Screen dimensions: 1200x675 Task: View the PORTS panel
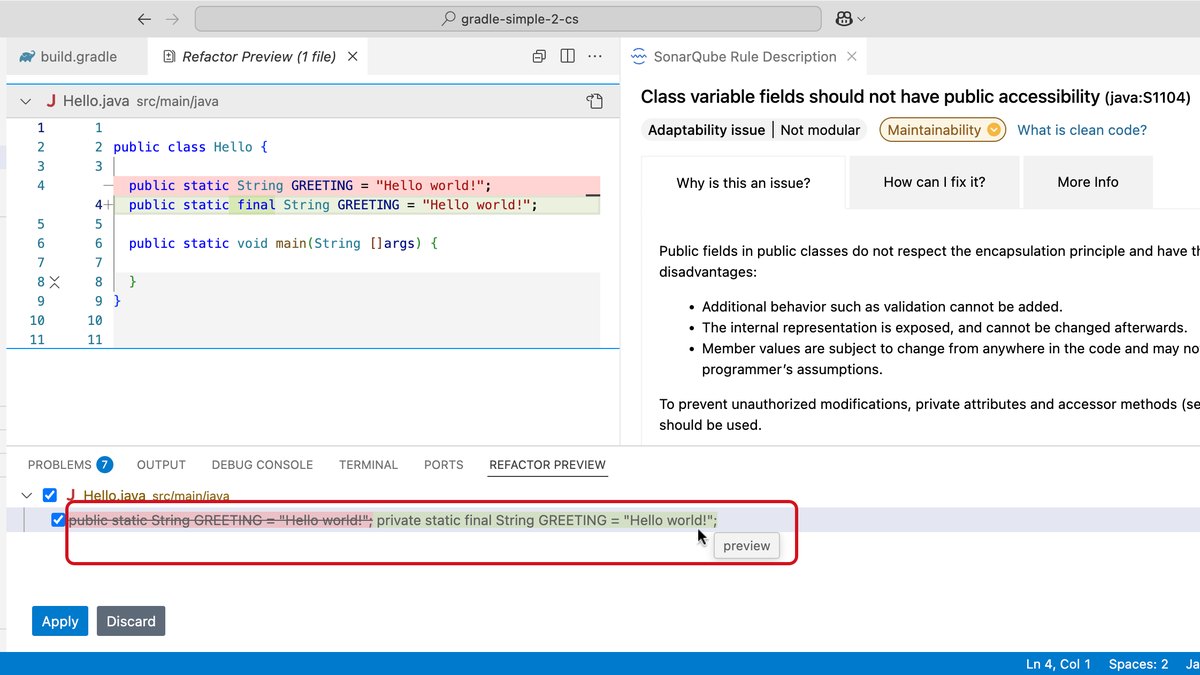(x=443, y=465)
